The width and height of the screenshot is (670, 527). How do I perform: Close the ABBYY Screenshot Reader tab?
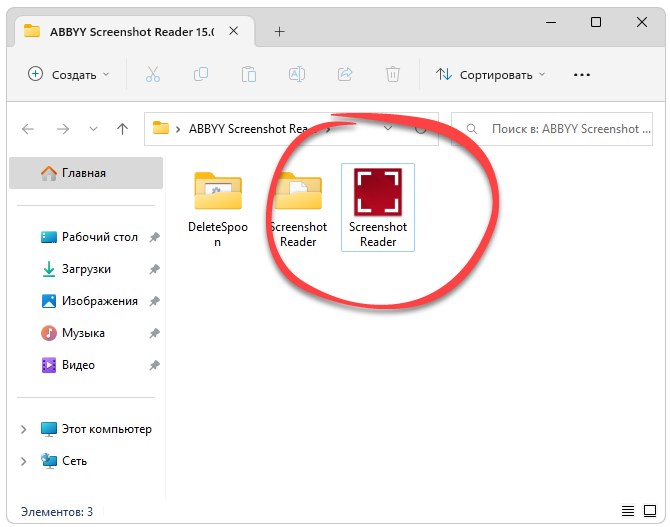[x=233, y=31]
